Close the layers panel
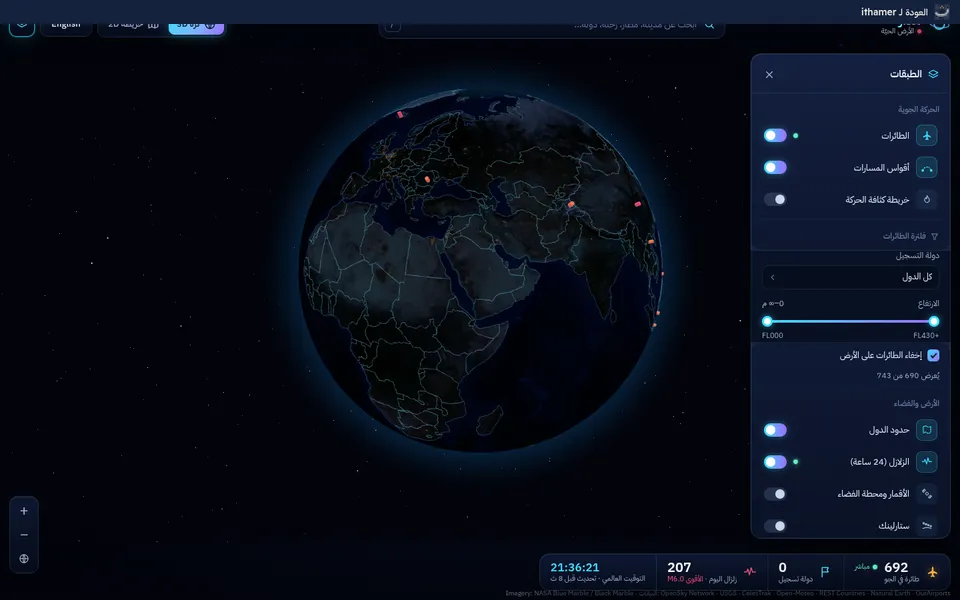The image size is (960, 600). [769, 75]
